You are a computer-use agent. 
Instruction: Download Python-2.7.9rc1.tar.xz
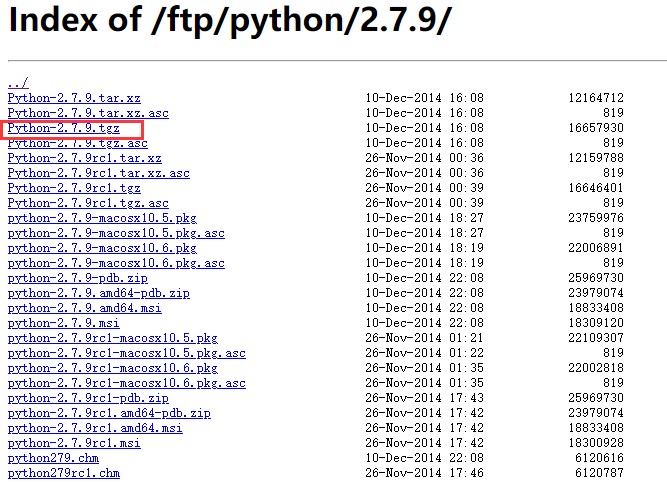pos(85,158)
